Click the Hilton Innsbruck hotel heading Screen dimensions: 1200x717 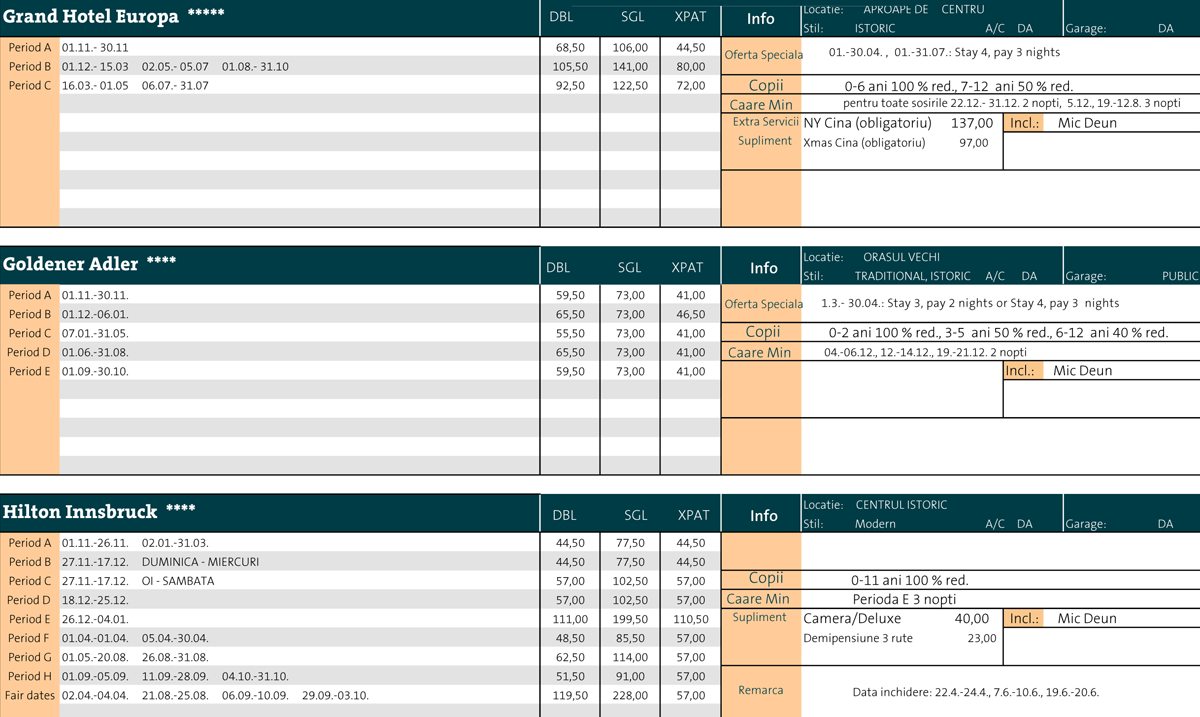(80, 512)
